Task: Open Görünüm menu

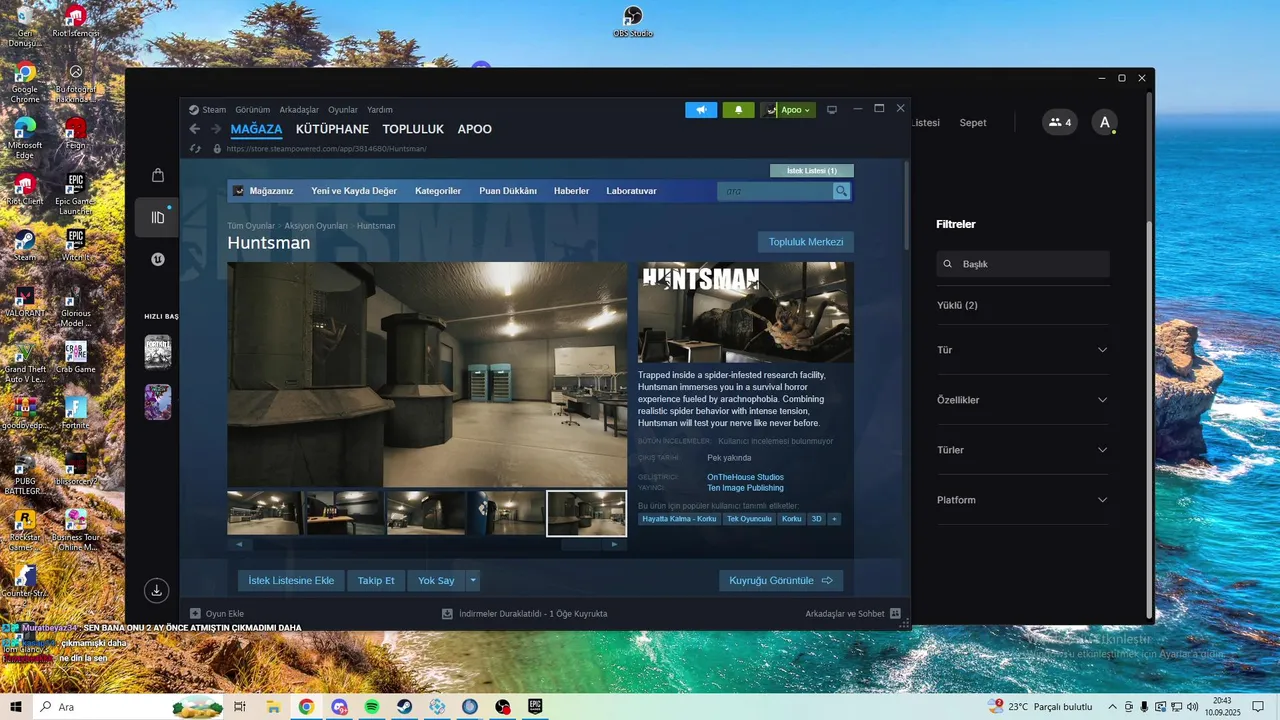Action: (x=253, y=110)
